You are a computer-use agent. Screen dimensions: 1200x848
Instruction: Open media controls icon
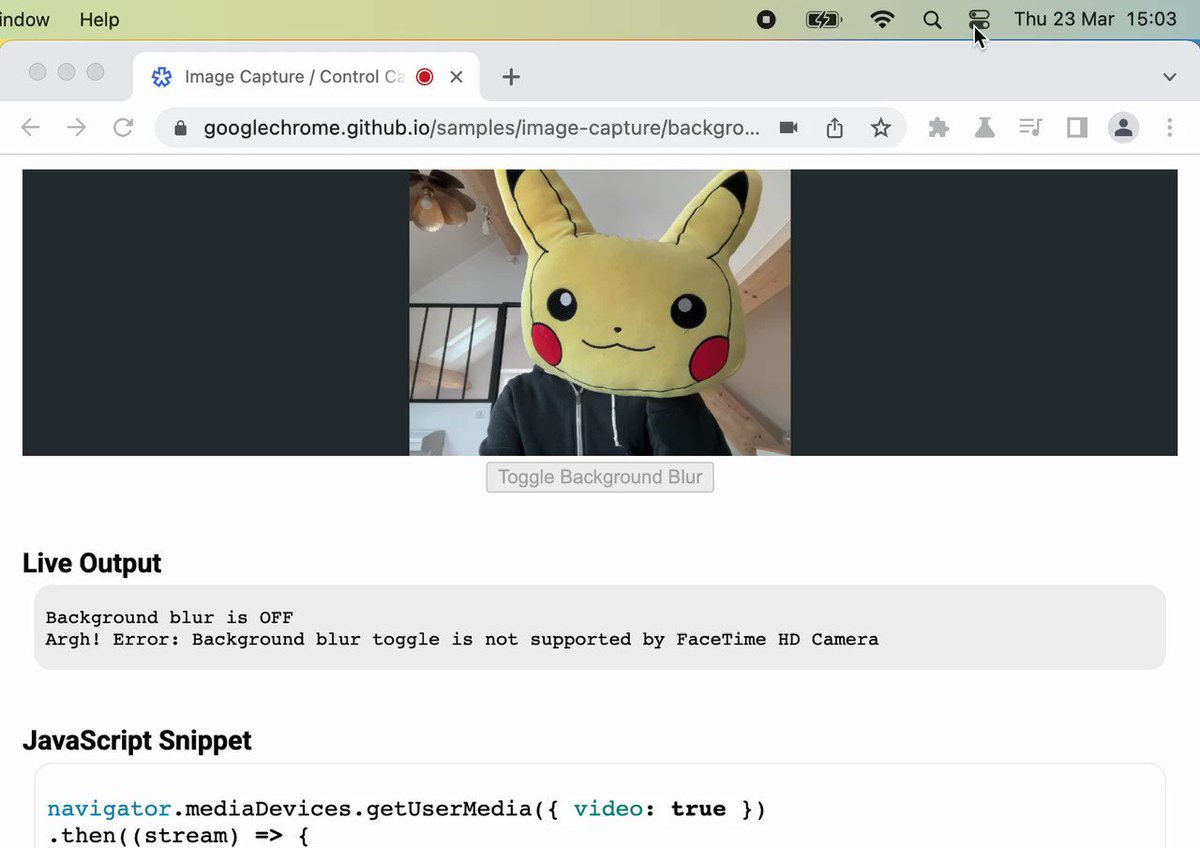pos(1030,127)
